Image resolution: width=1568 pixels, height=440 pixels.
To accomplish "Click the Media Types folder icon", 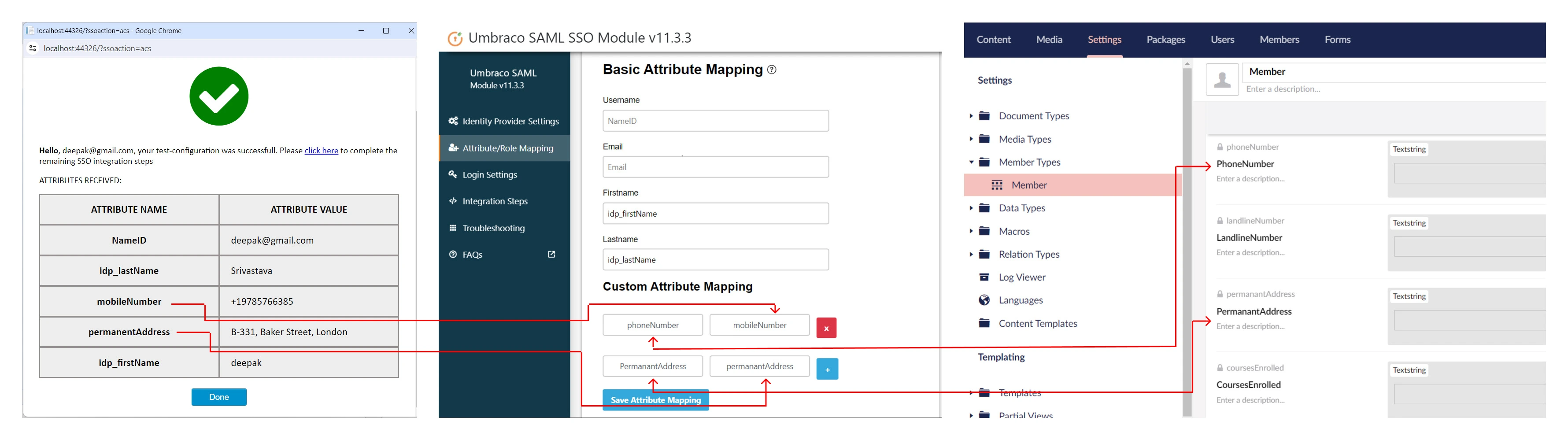I will click(x=984, y=139).
